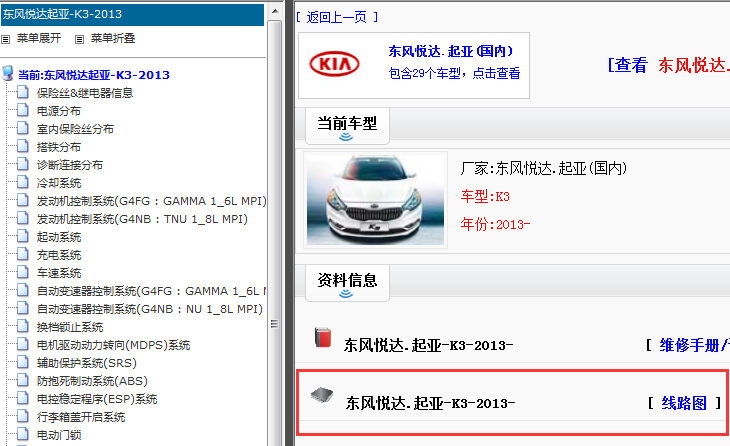Open 辅助保护系统(SRS) tree item

[x=87, y=363]
